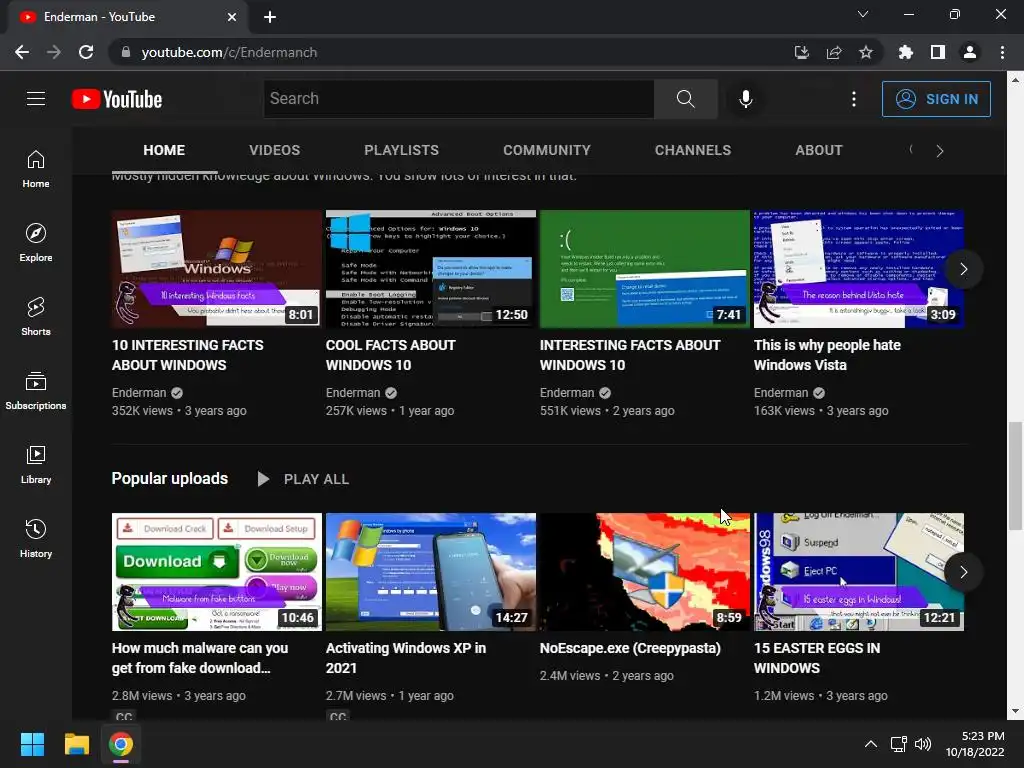Start voice search with the microphone

tap(745, 99)
